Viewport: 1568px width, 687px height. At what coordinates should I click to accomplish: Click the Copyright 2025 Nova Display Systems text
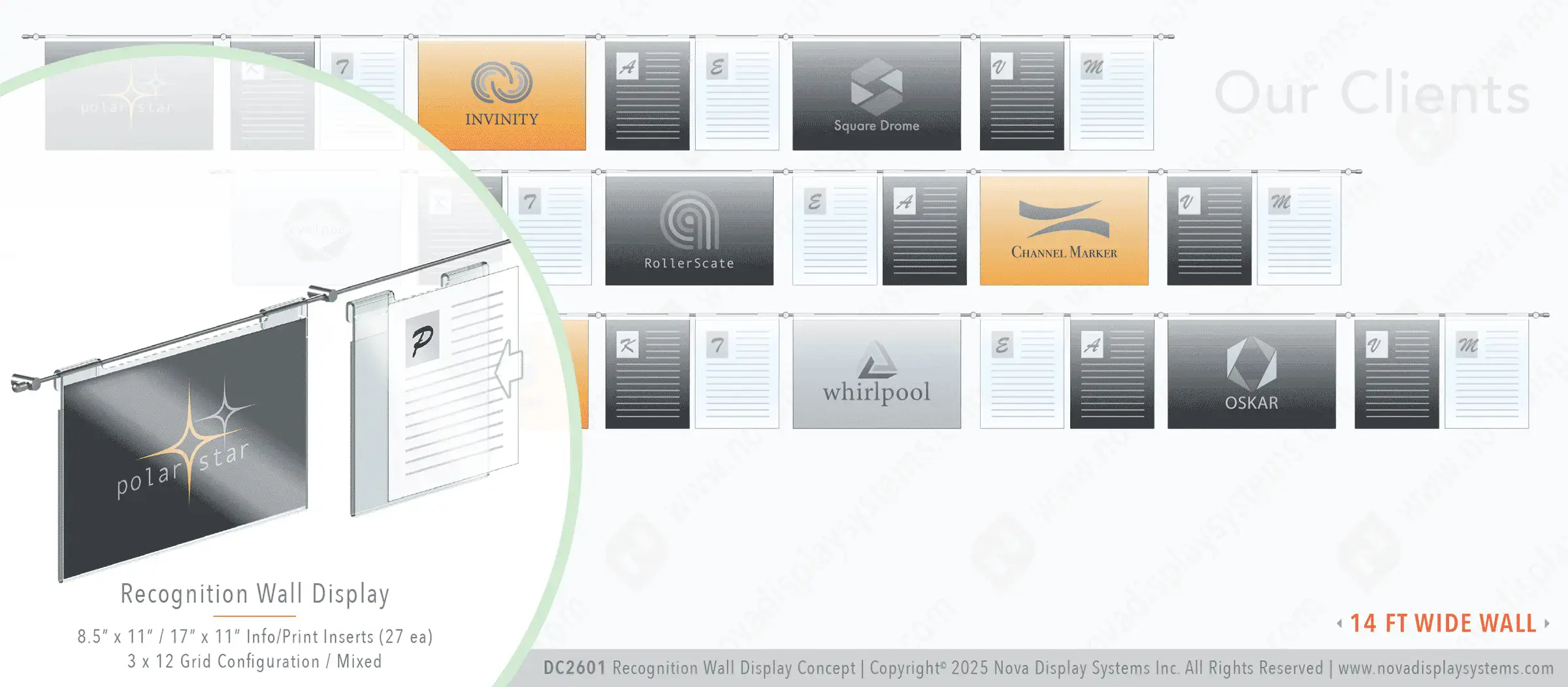tap(1024, 668)
